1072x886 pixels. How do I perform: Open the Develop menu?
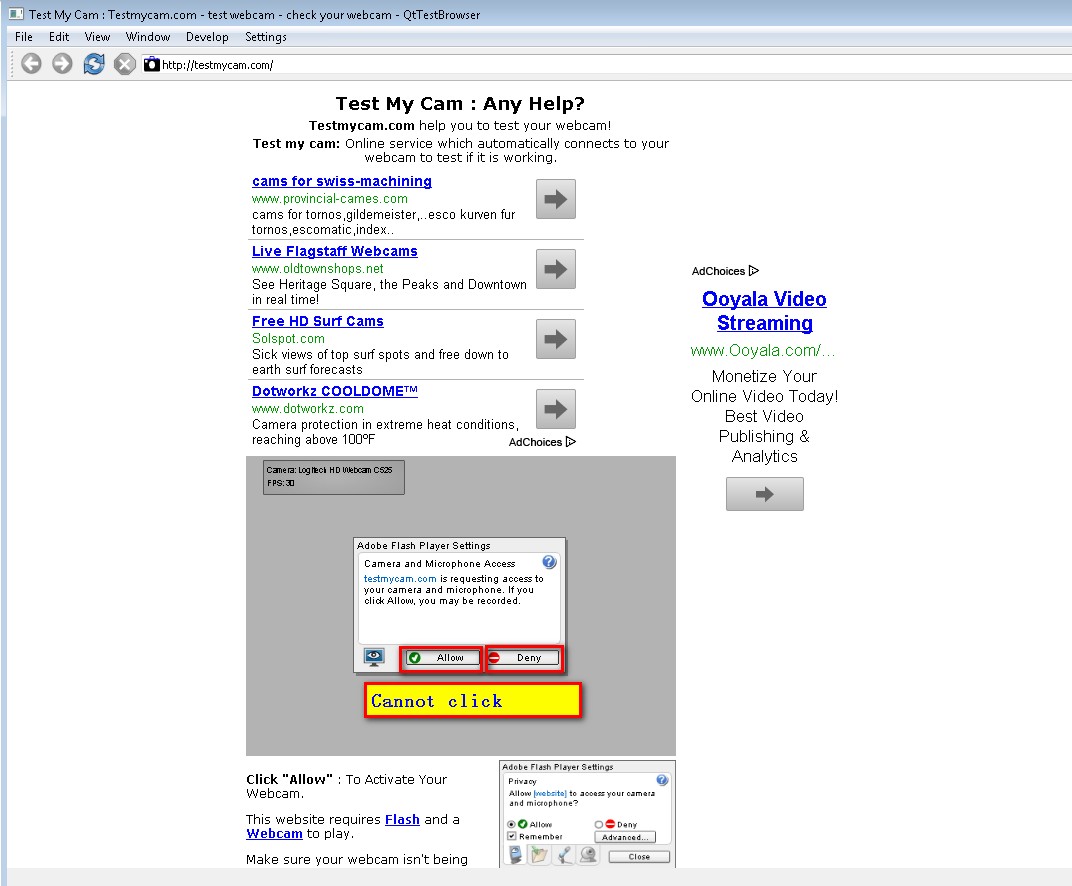click(207, 37)
